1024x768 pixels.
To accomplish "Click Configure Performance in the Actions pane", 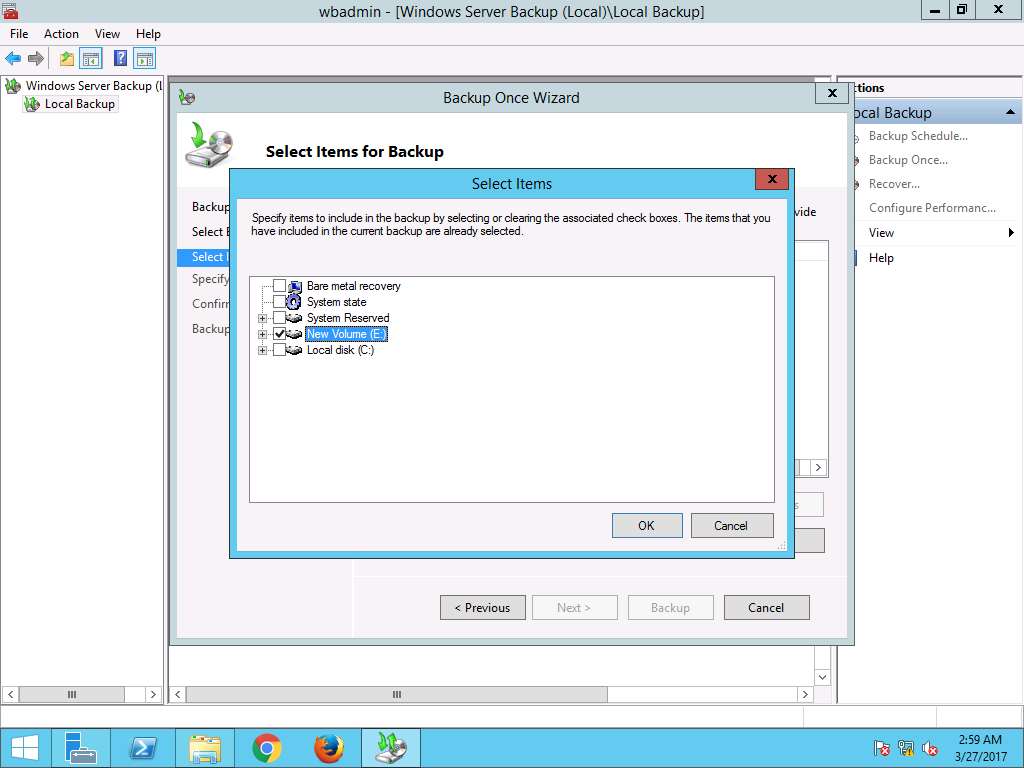I will [932, 208].
